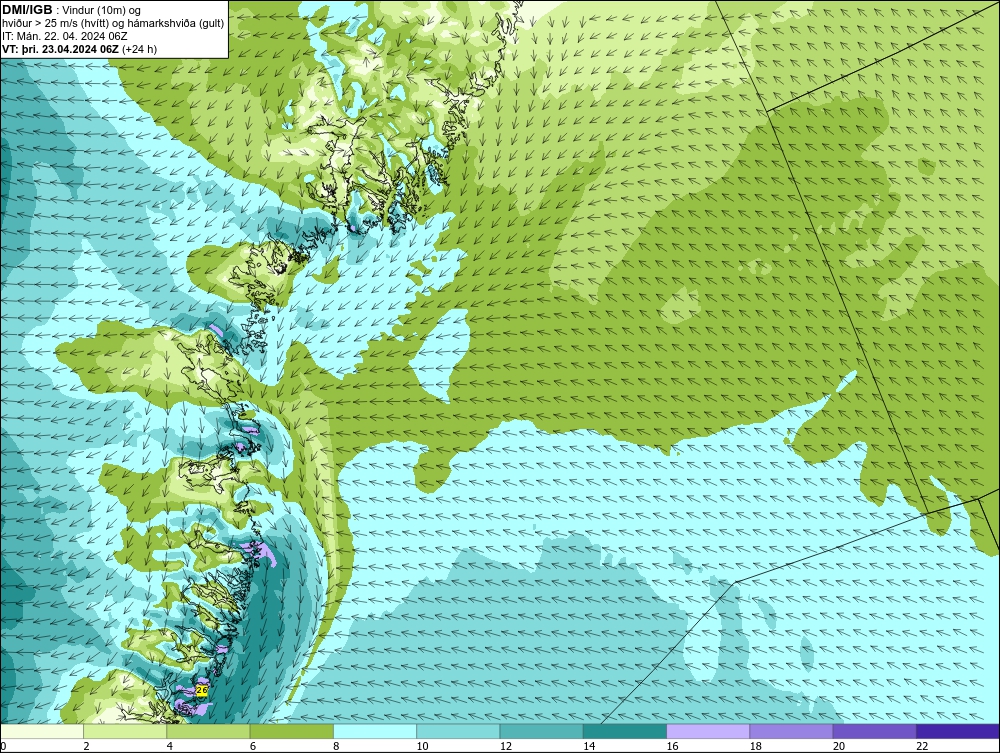The image size is (1000, 753).
Task: Click the legend label '4'
Action: click(170, 746)
